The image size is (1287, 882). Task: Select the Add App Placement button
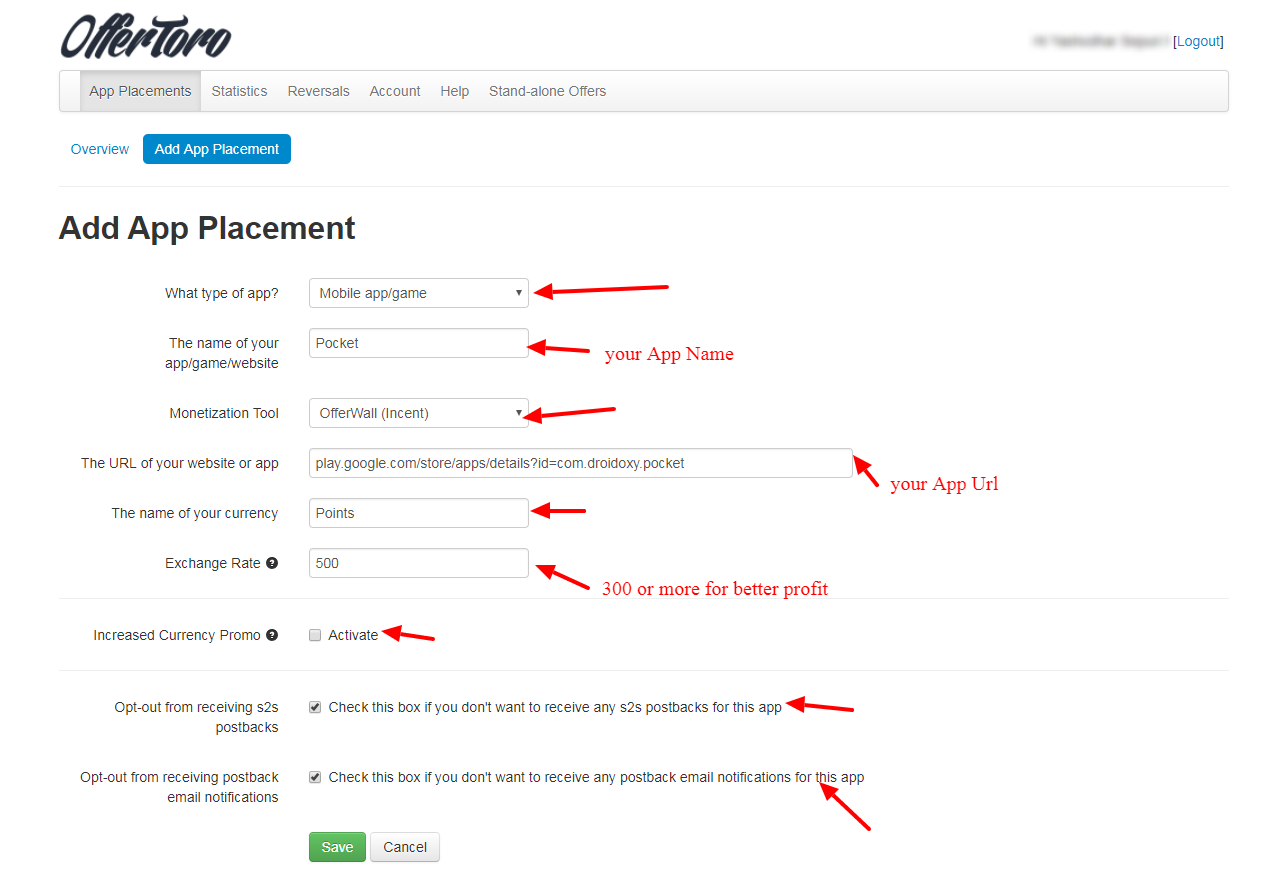coord(216,149)
